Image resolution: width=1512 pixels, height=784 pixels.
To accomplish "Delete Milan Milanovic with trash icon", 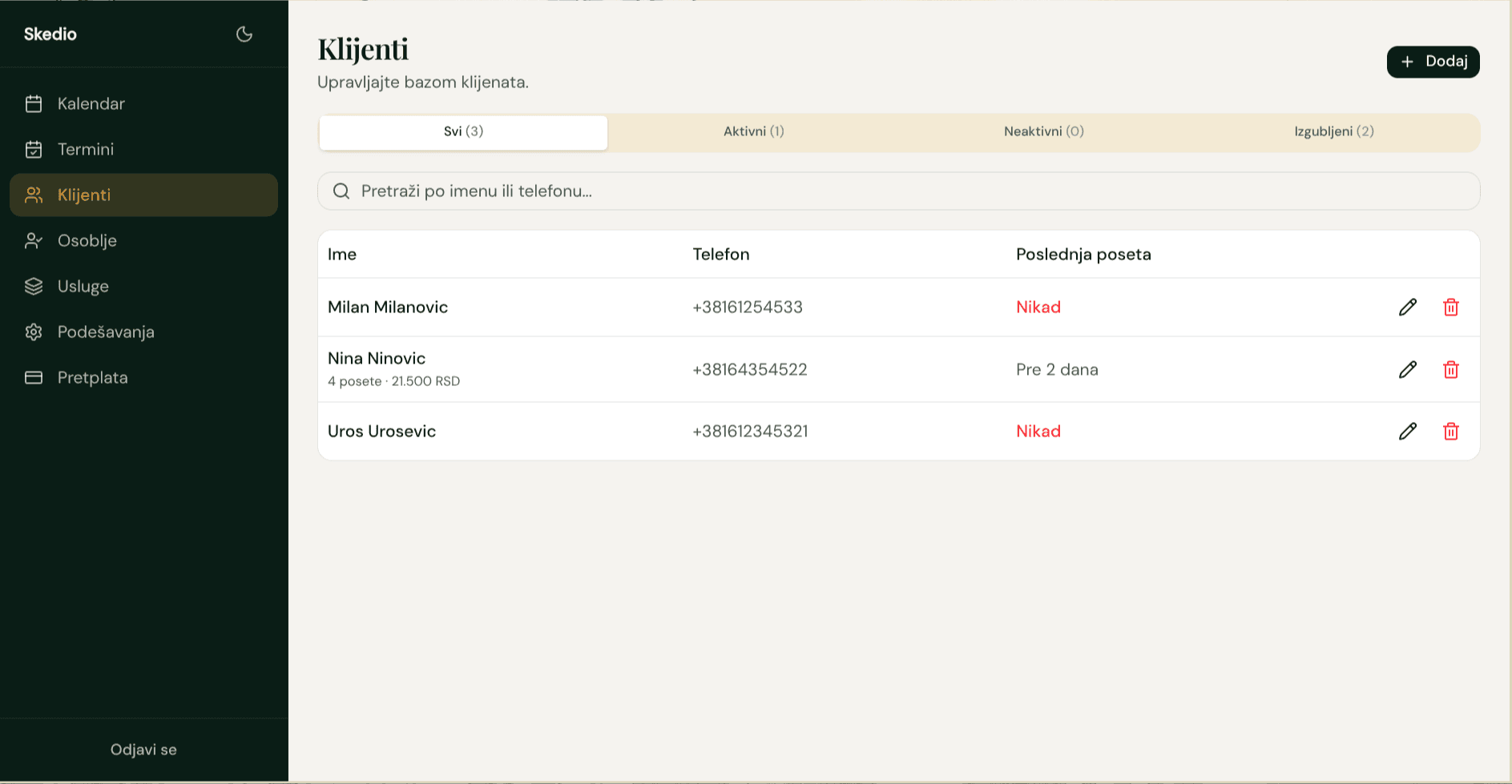I will click(1451, 307).
